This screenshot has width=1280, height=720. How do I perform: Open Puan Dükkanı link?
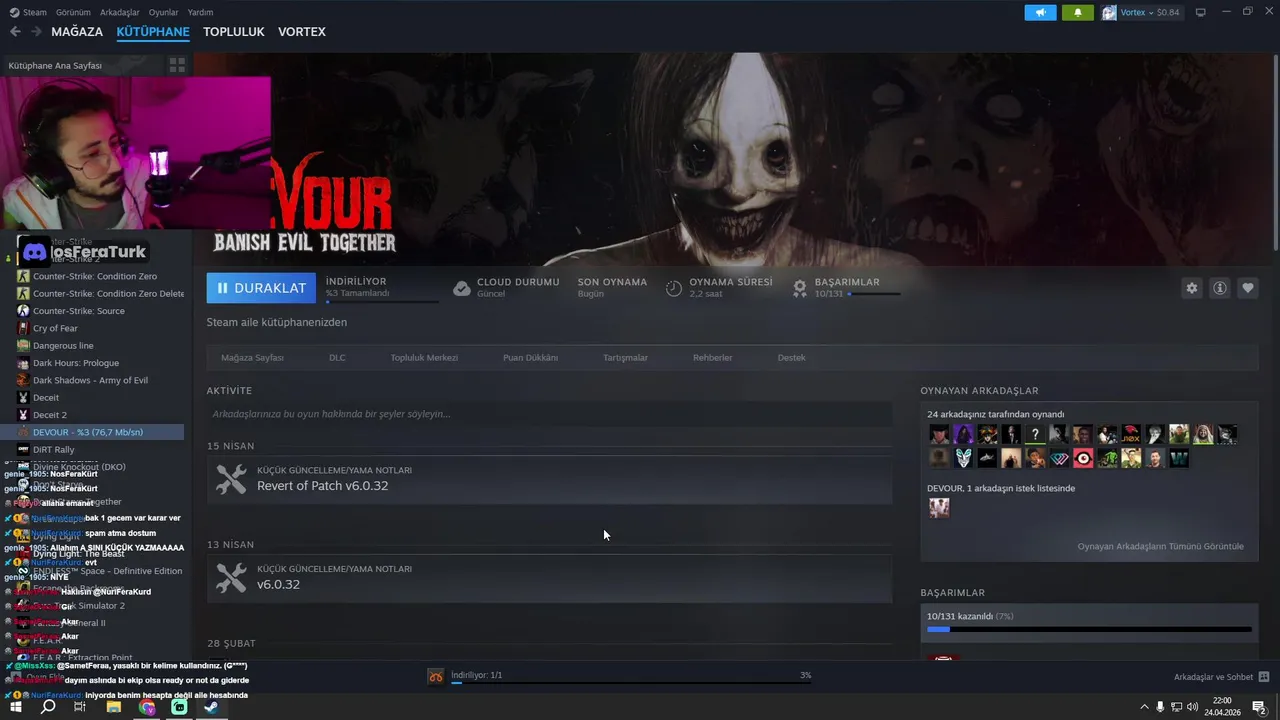point(530,357)
